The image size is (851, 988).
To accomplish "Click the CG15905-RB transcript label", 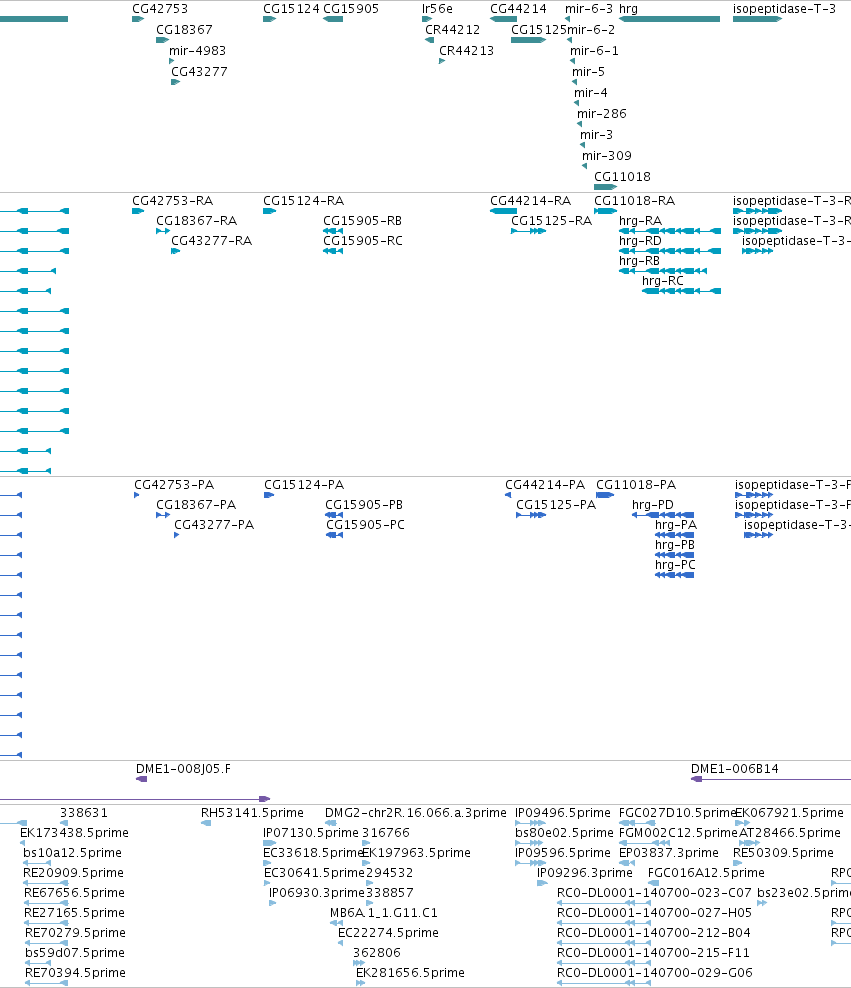I will click(363, 221).
